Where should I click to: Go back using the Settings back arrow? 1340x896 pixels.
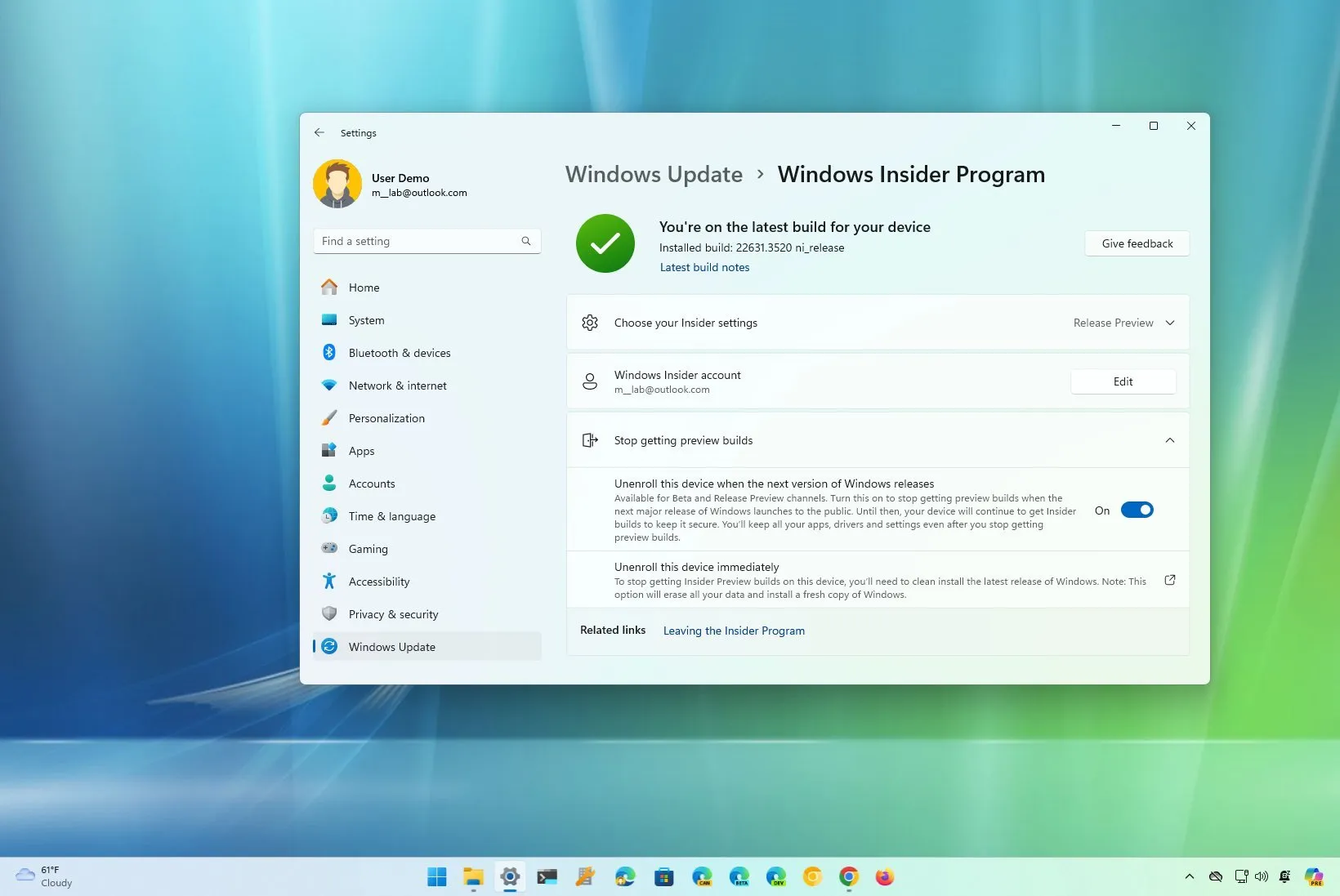pos(319,132)
